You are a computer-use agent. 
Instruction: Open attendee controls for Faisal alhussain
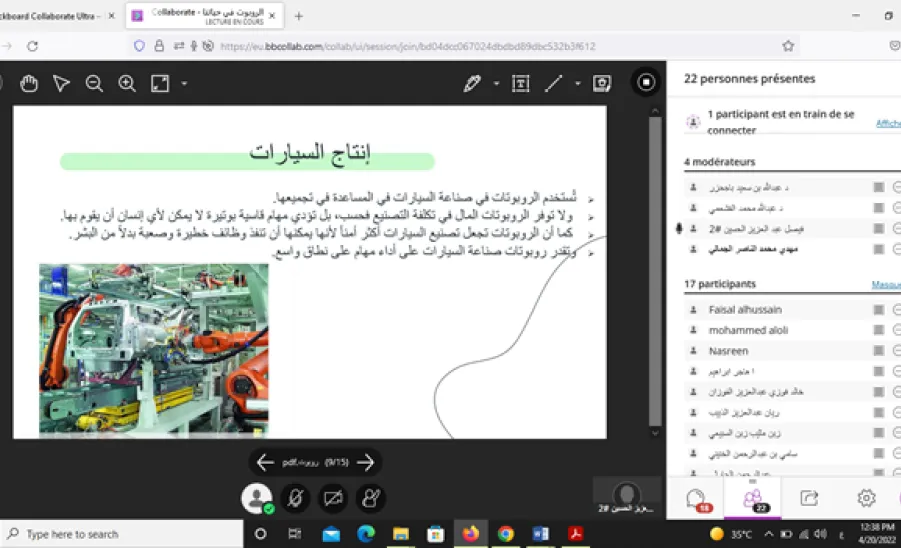(x=896, y=310)
